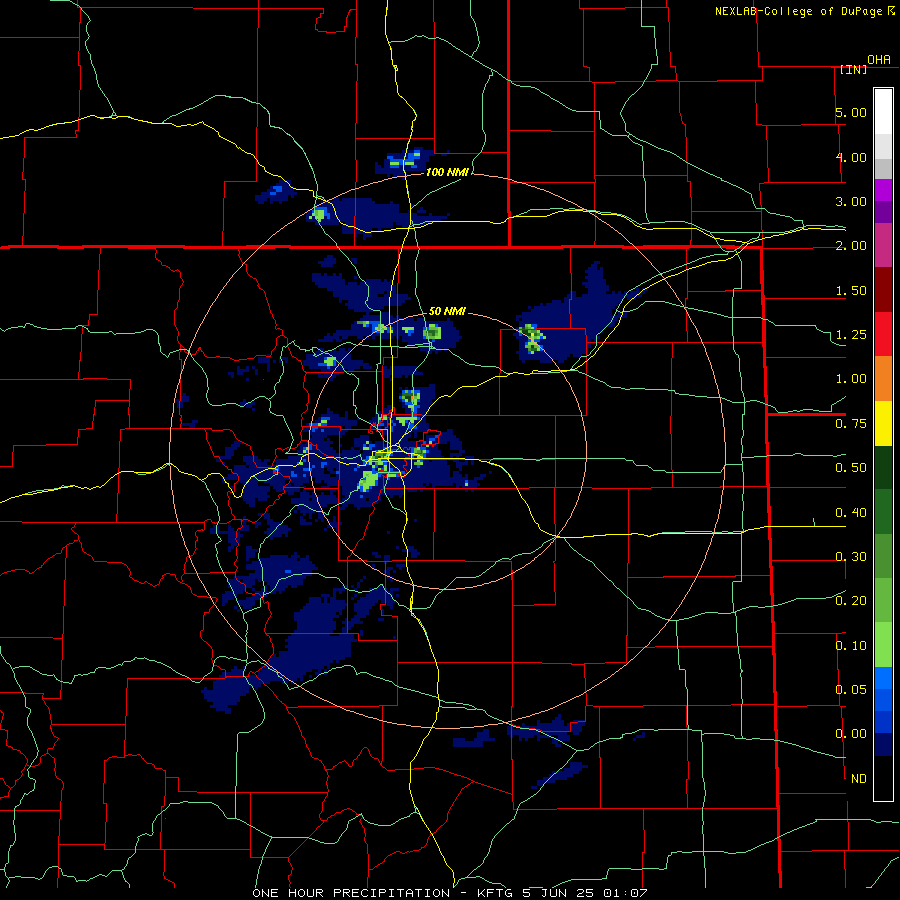Click the 0.50 legend value
This screenshot has height=900, width=900.
[851, 468]
